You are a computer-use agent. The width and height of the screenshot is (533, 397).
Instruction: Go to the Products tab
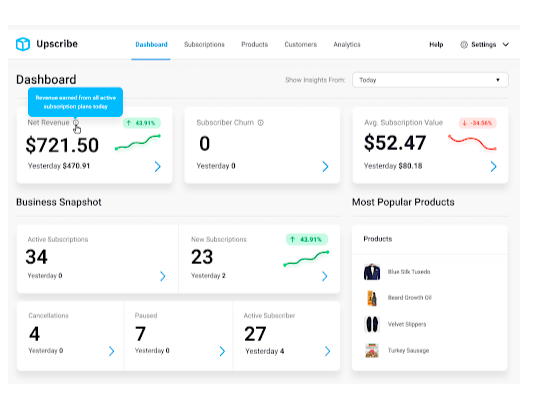tap(255, 45)
